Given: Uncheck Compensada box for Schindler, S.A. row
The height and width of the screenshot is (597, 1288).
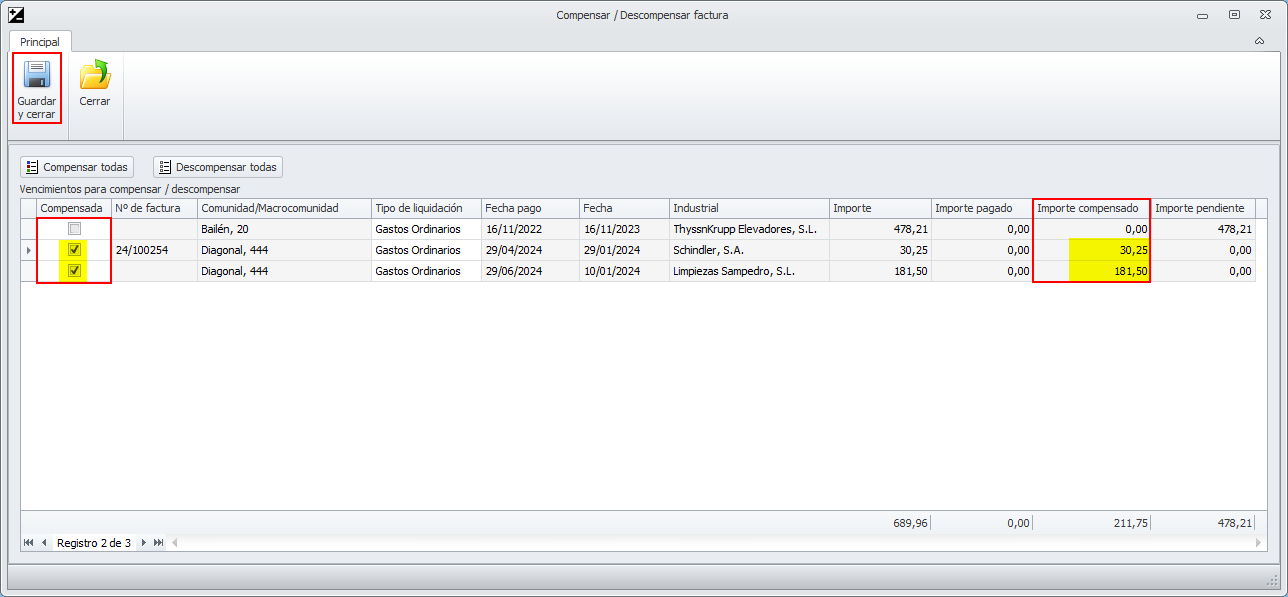Looking at the screenshot, I should [74, 250].
